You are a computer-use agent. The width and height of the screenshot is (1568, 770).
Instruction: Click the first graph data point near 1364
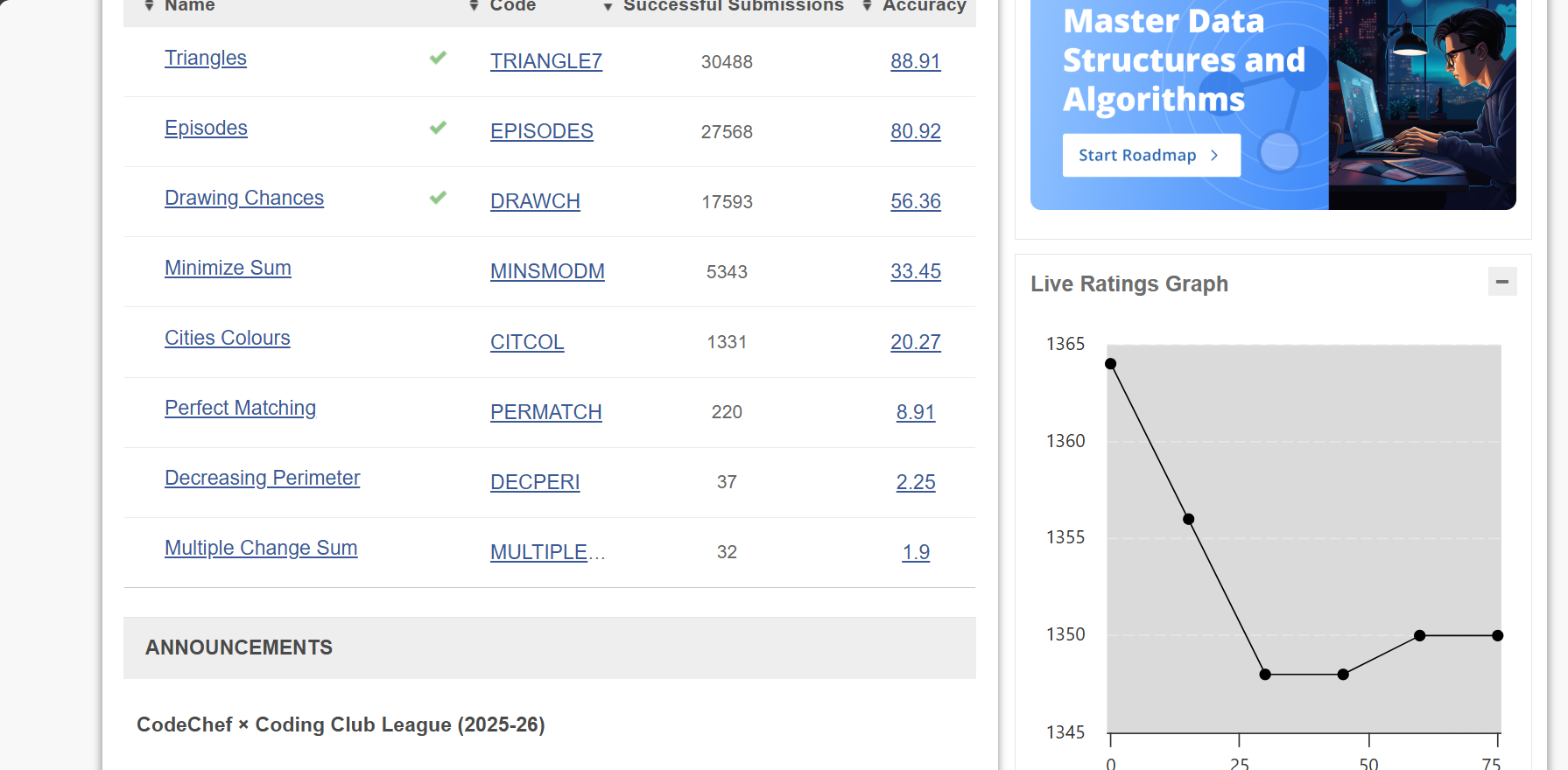pyautogui.click(x=1110, y=364)
